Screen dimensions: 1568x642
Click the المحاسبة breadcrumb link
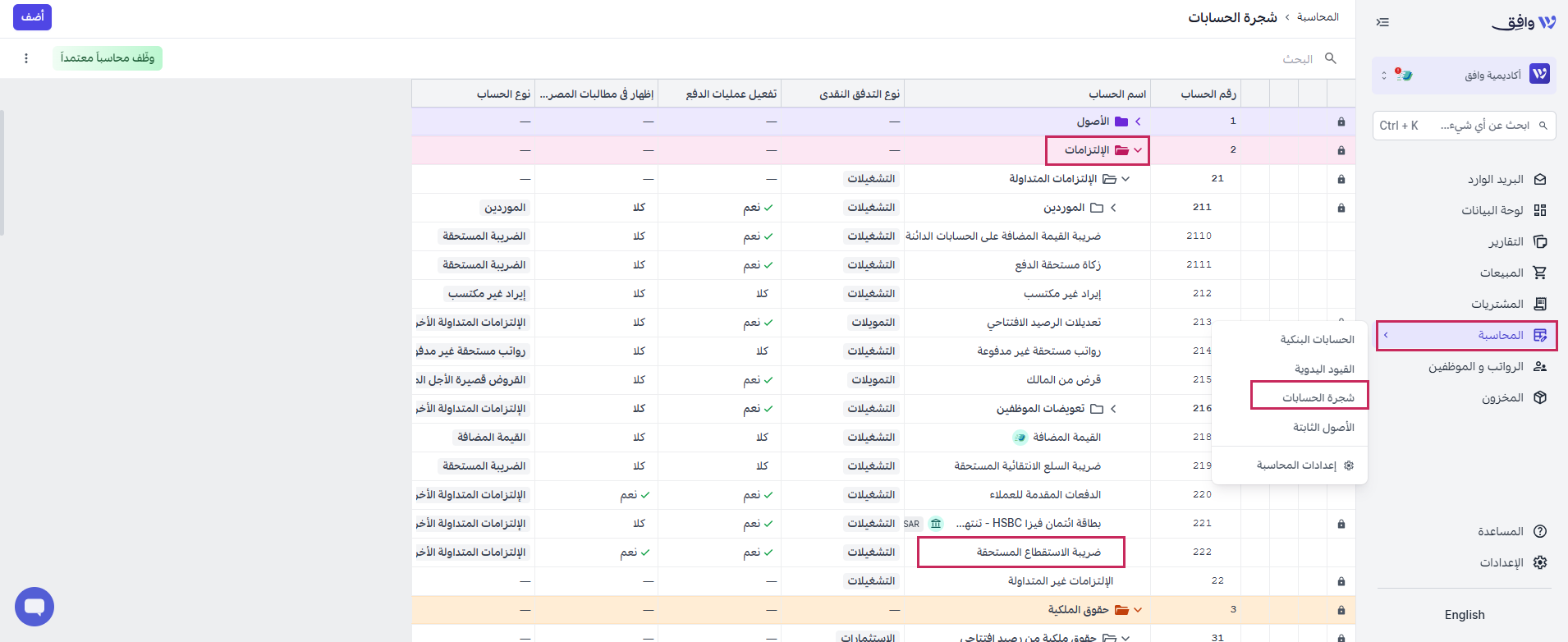click(x=1318, y=17)
